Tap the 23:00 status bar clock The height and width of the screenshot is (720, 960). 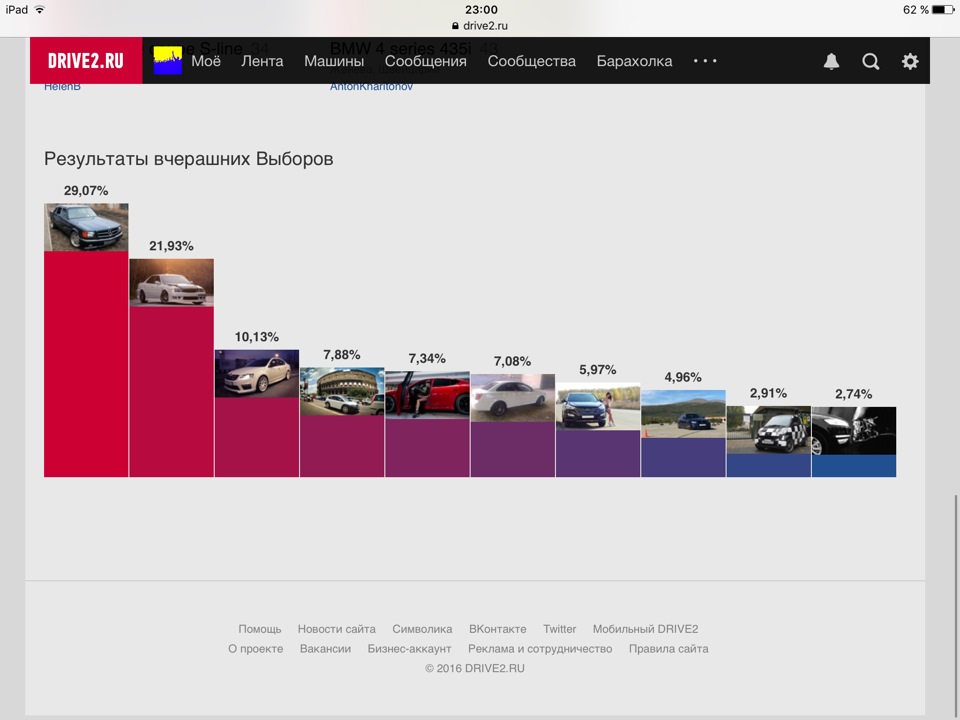point(481,10)
